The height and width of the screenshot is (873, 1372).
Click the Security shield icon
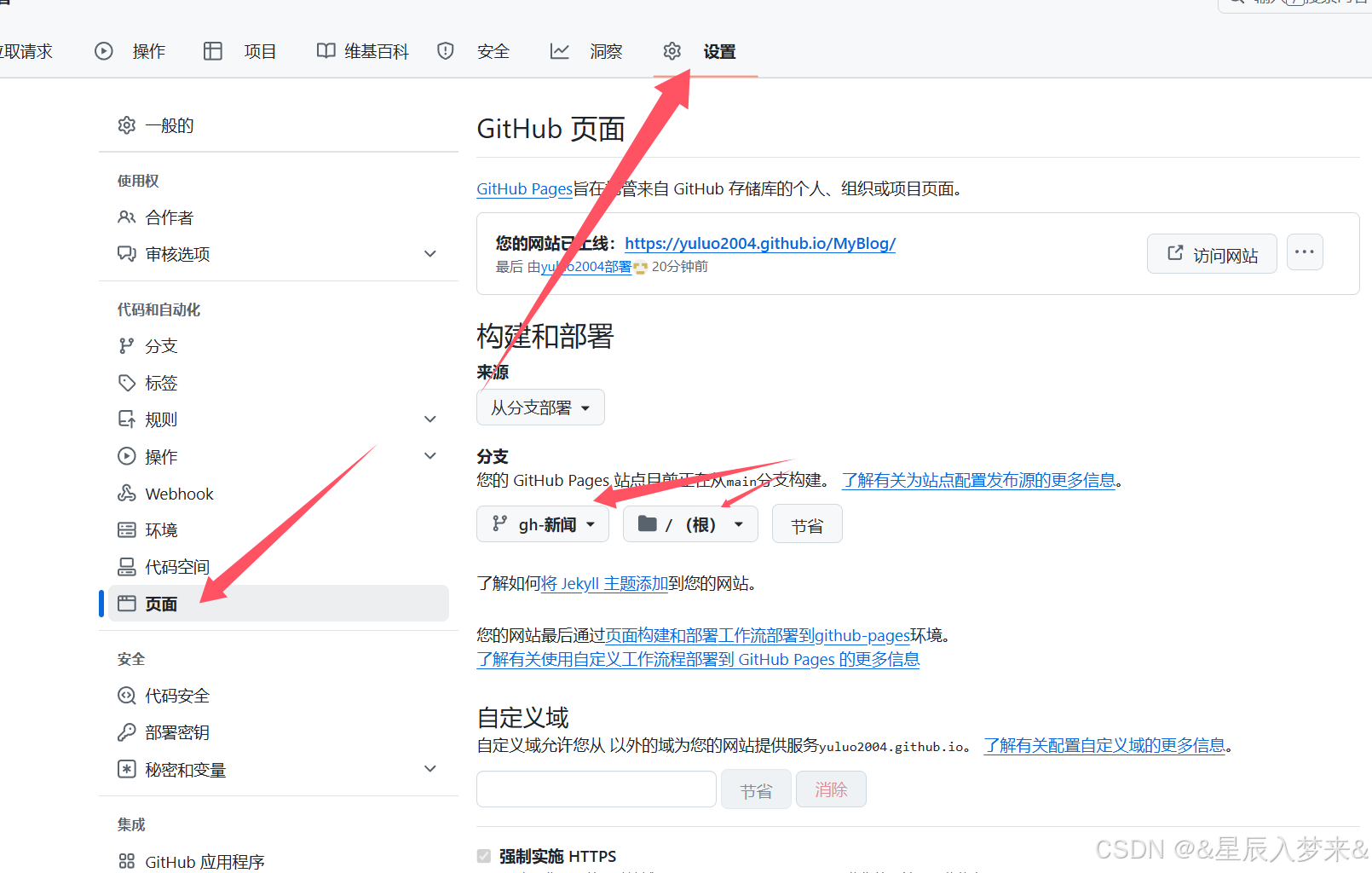[x=445, y=51]
